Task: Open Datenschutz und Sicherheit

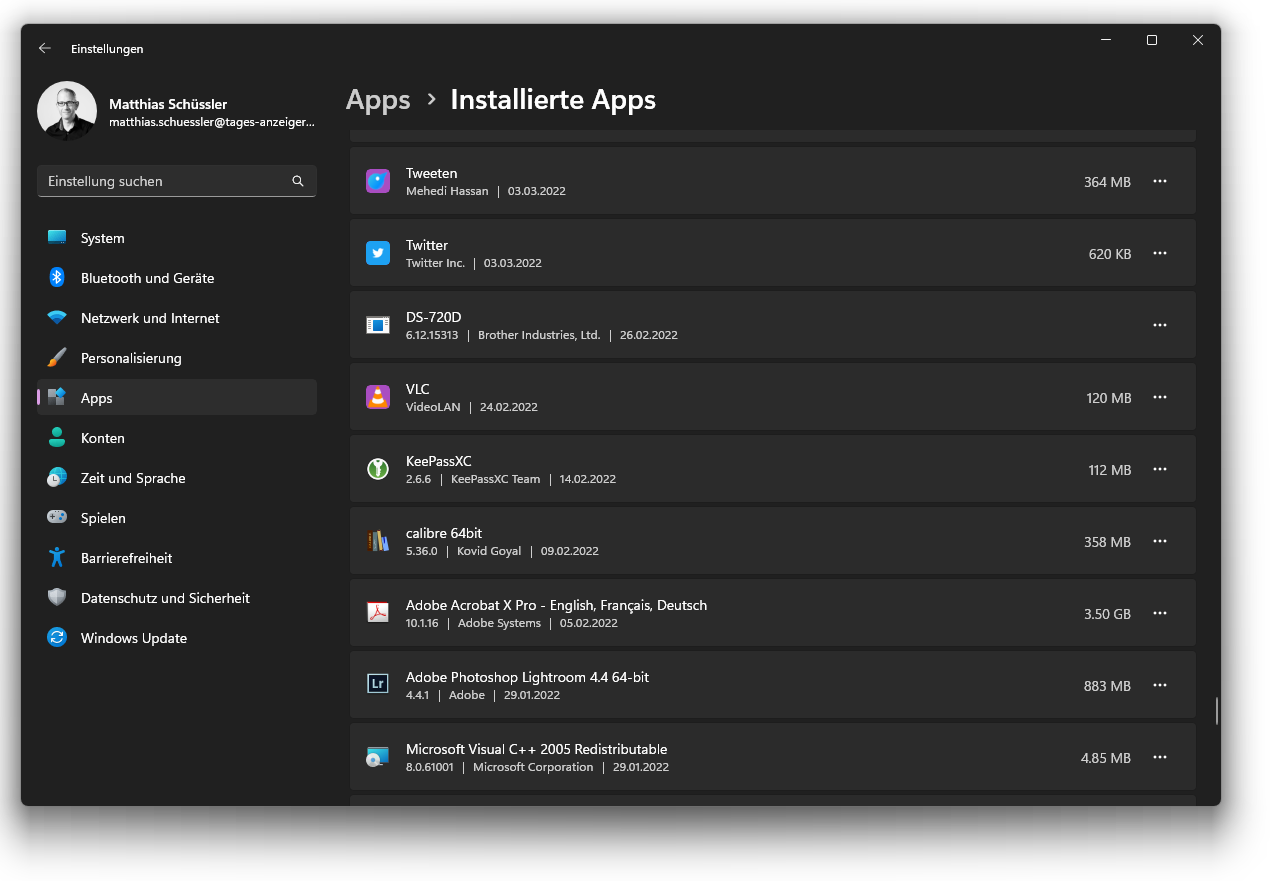Action: pyautogui.click(x=177, y=598)
